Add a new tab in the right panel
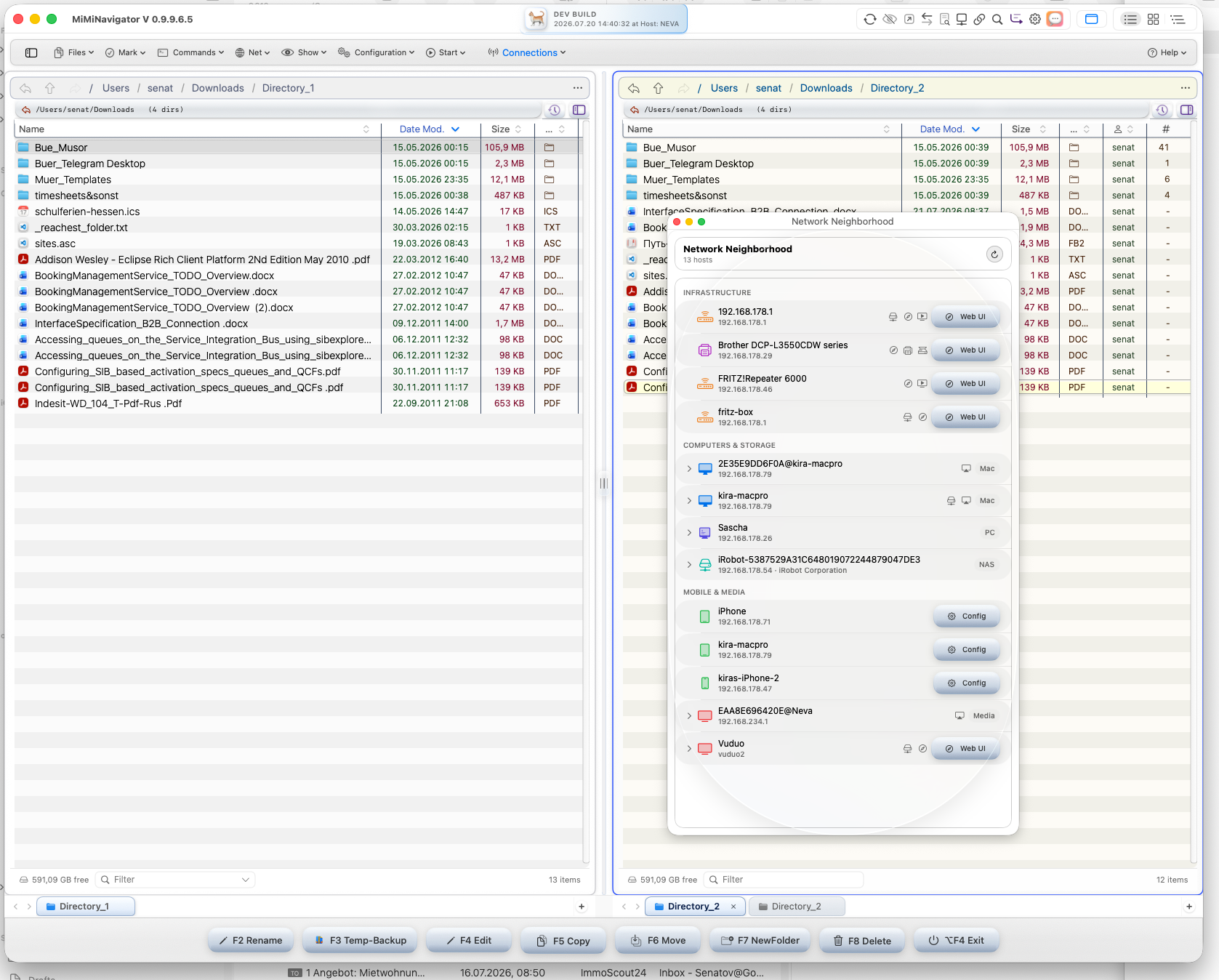 1189,907
